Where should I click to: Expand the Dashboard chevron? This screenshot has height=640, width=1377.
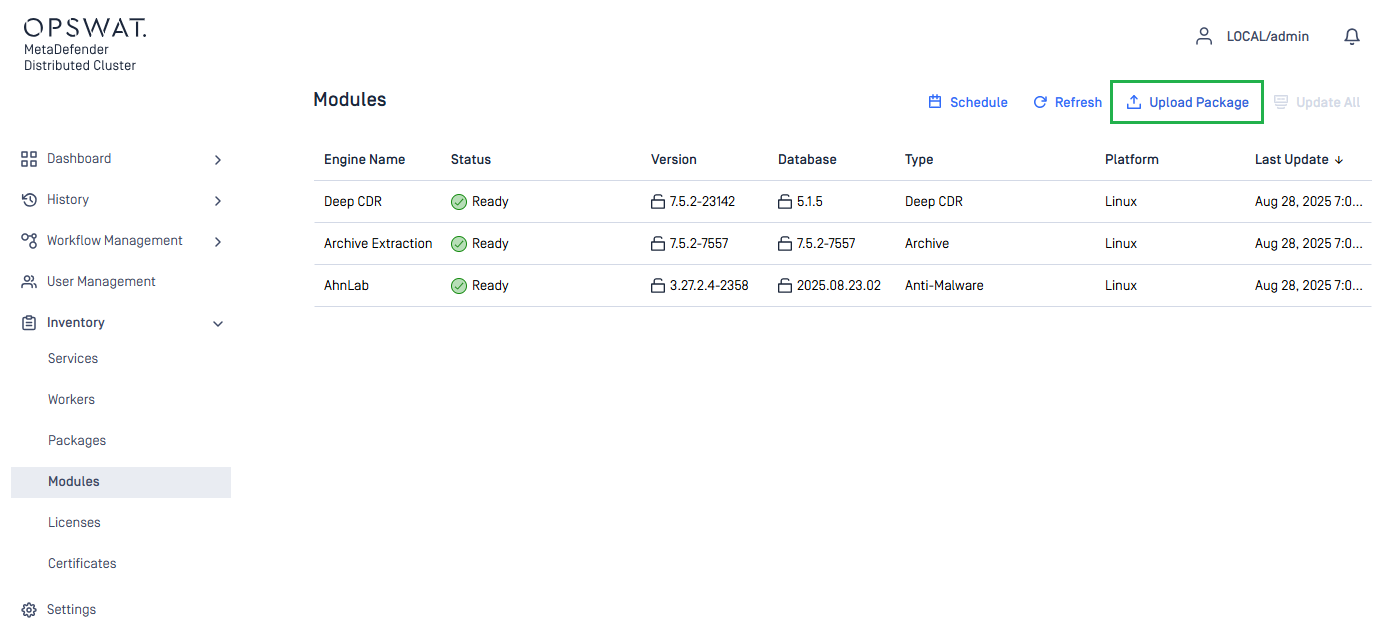(x=218, y=160)
